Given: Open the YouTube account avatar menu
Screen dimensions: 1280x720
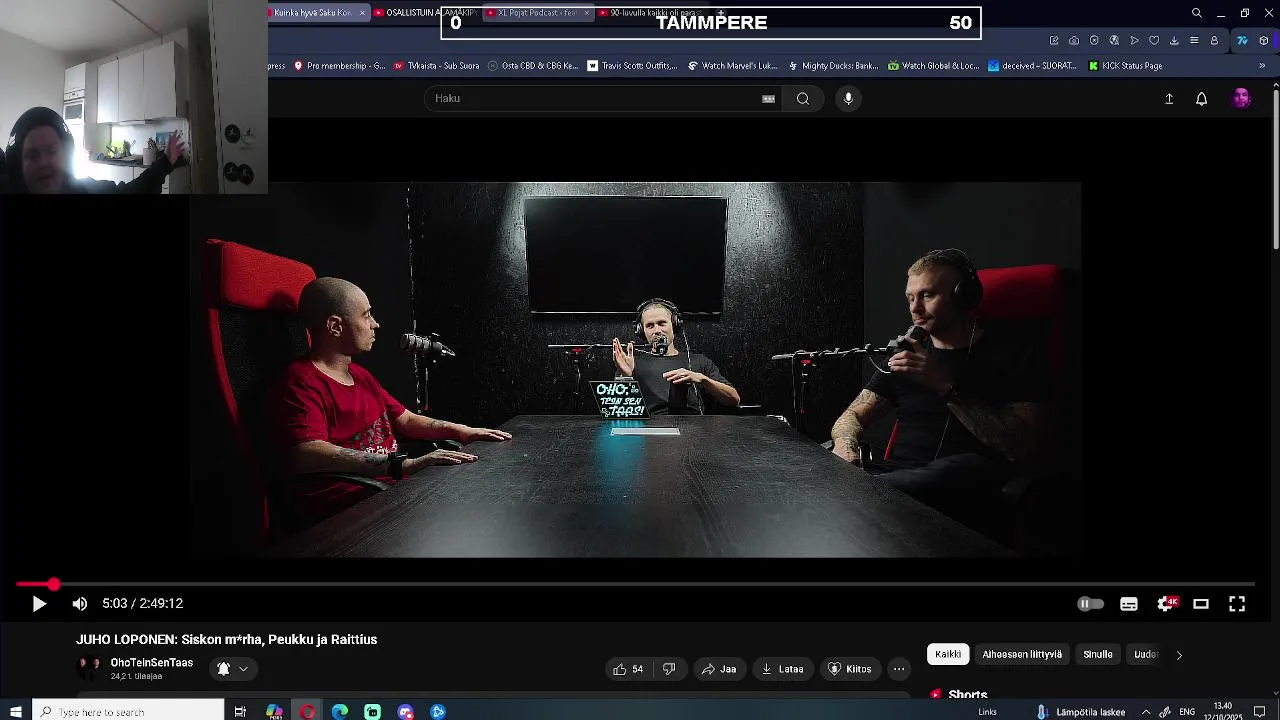Looking at the screenshot, I should pyautogui.click(x=1242, y=98).
